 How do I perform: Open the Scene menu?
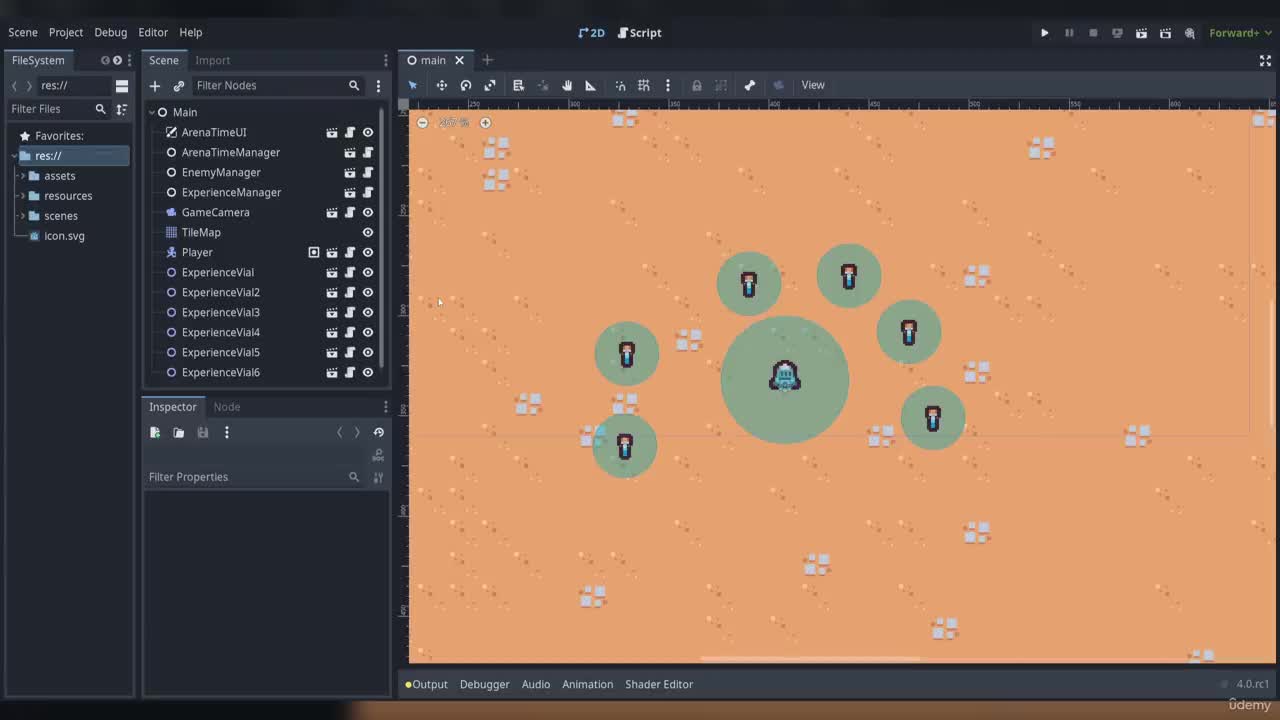23,33
